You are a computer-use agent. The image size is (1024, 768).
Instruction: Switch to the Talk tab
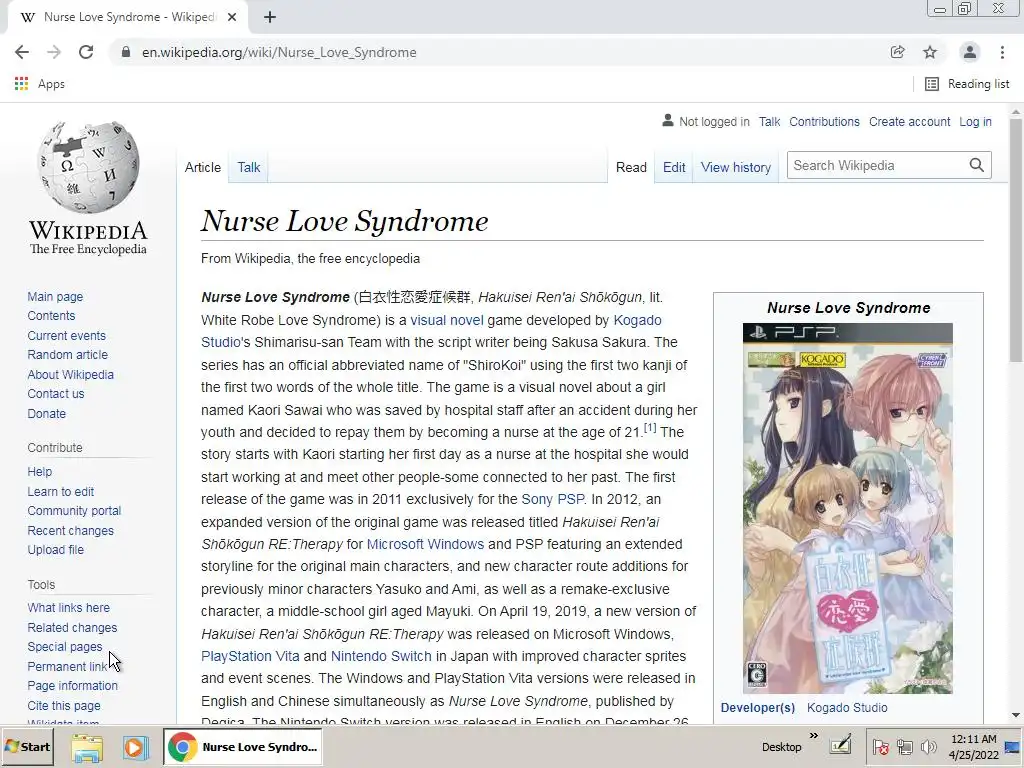pyautogui.click(x=249, y=167)
